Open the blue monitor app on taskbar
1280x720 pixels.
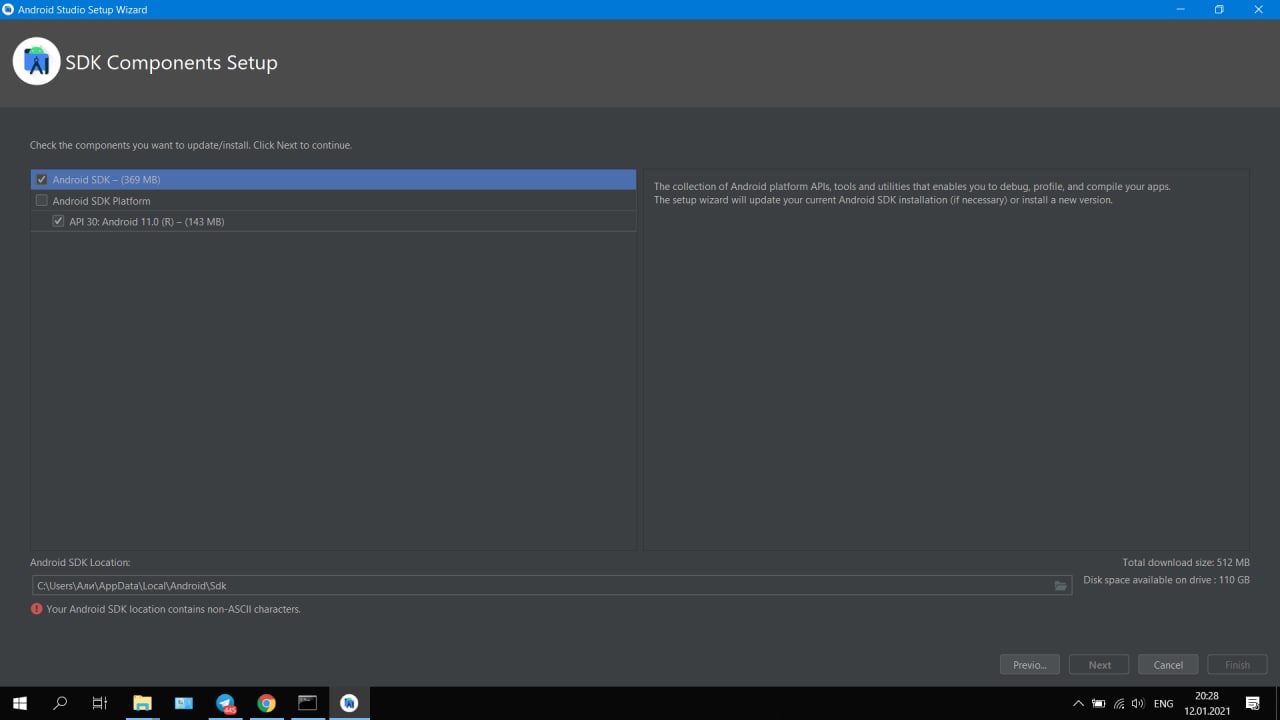[184, 703]
